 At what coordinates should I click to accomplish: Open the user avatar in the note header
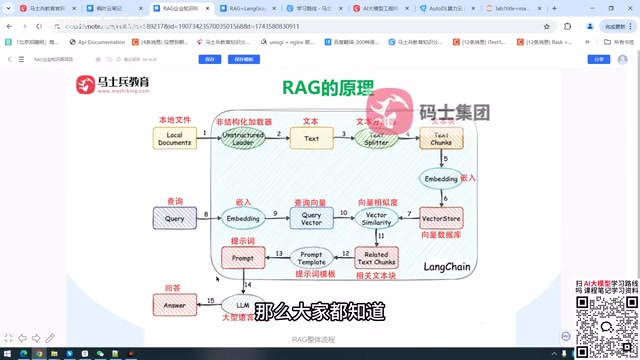click(x=622, y=59)
